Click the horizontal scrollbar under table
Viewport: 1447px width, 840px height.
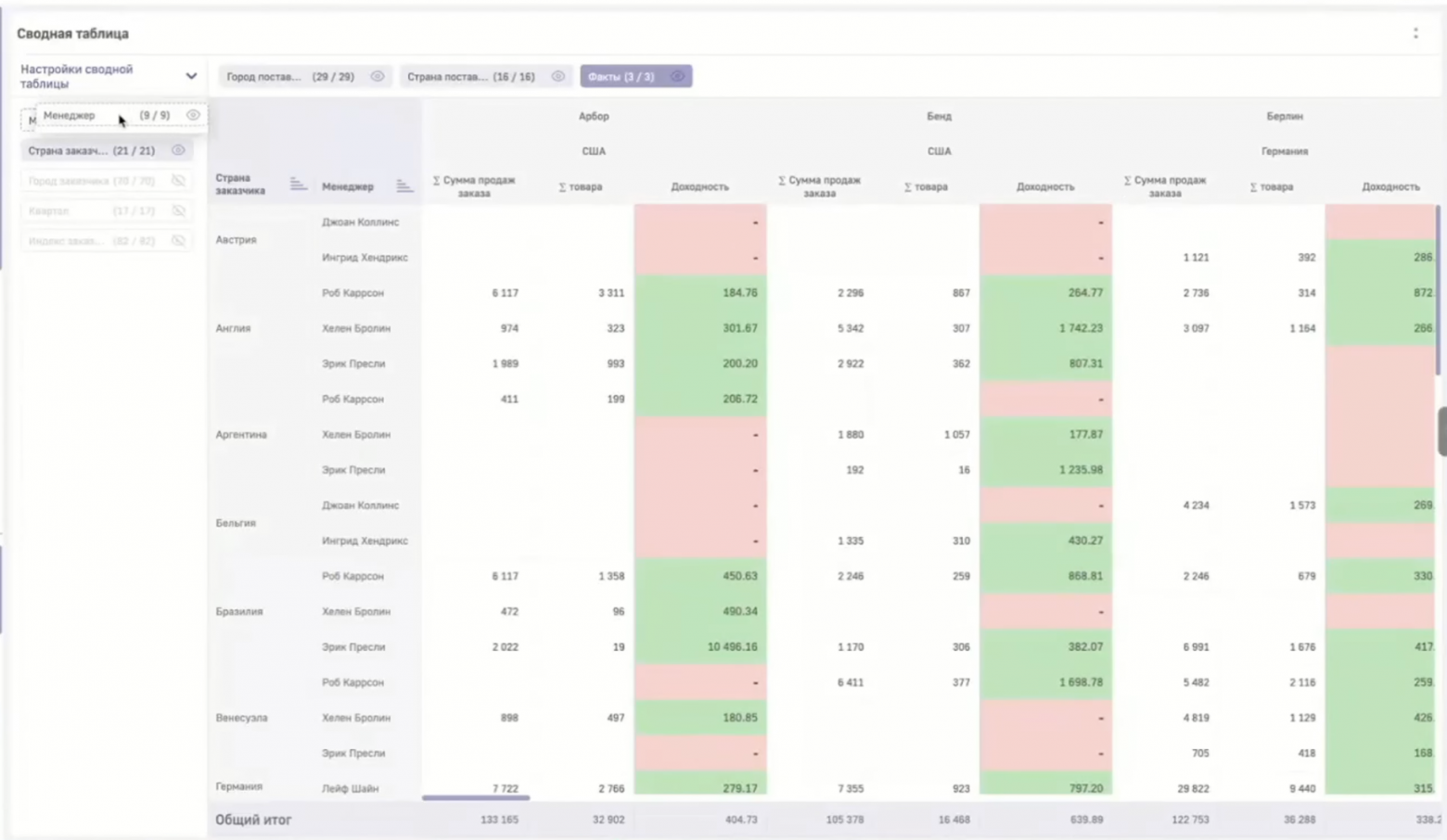[476, 797]
